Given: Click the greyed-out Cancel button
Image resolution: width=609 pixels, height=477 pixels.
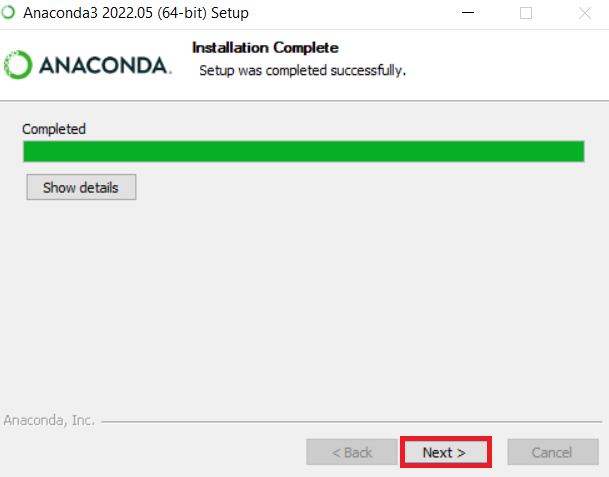Looking at the screenshot, I should coord(553,452).
